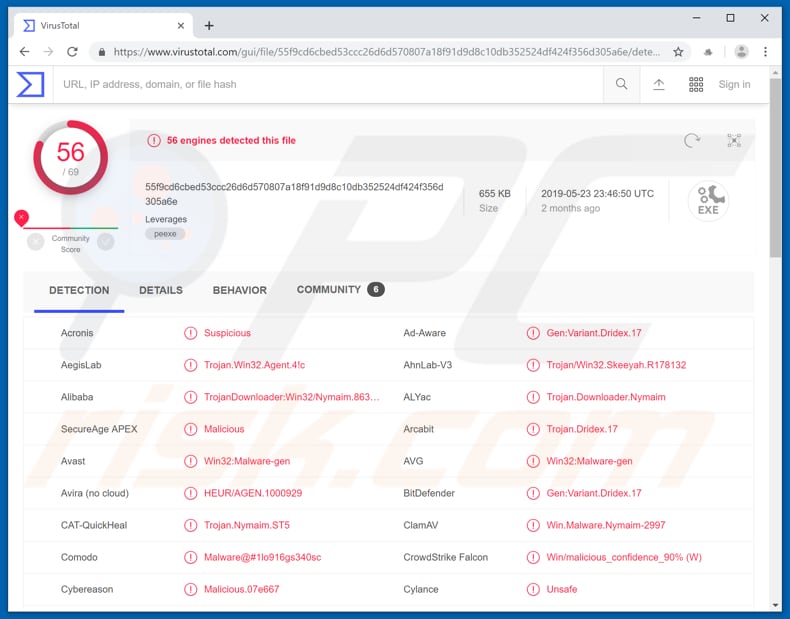This screenshot has height=619, width=790.
Task: Click the search magnifier icon
Action: click(622, 84)
